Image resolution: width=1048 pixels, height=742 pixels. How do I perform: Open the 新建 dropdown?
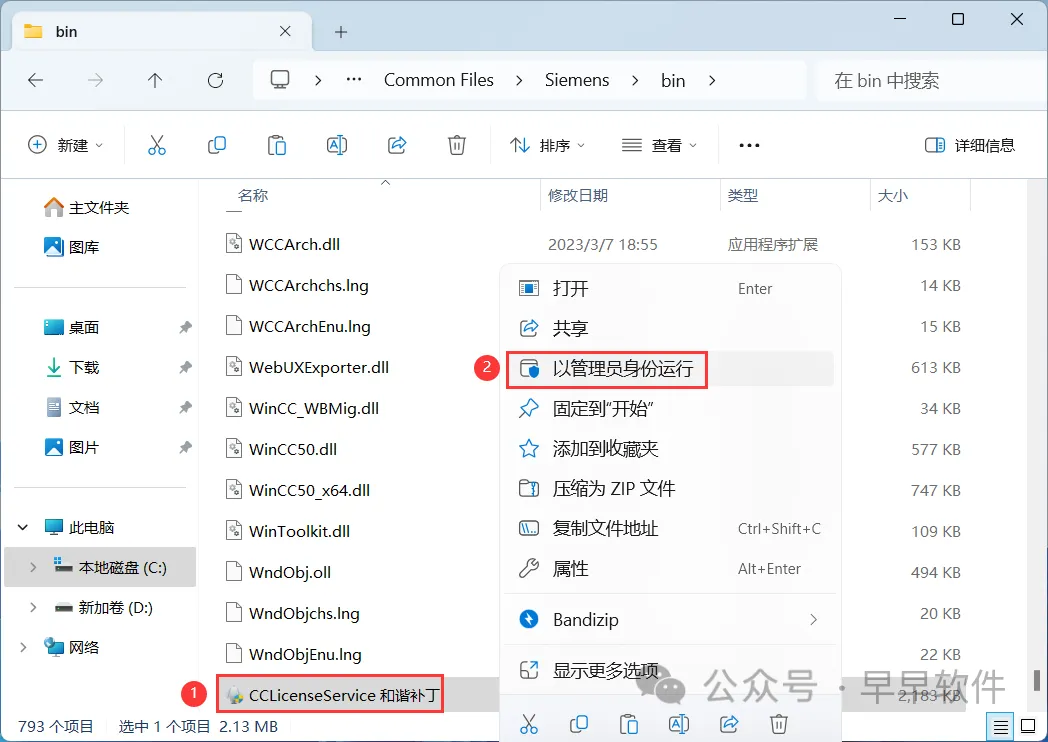click(66, 145)
